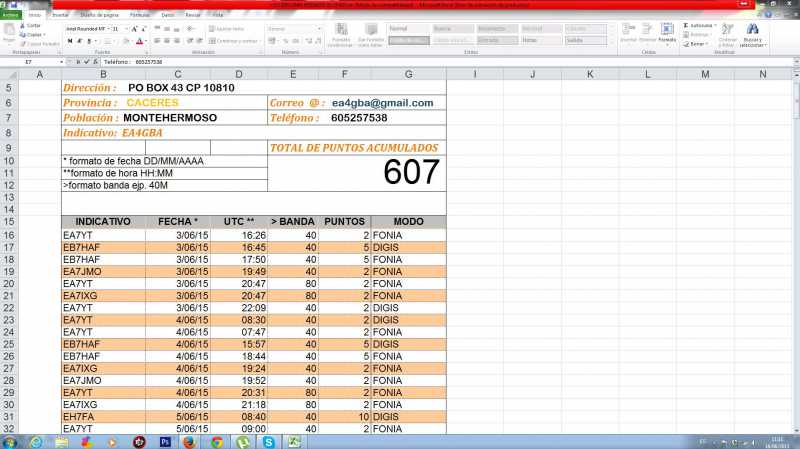Click the Bold formatting icon
800x449 pixels.
coord(68,41)
